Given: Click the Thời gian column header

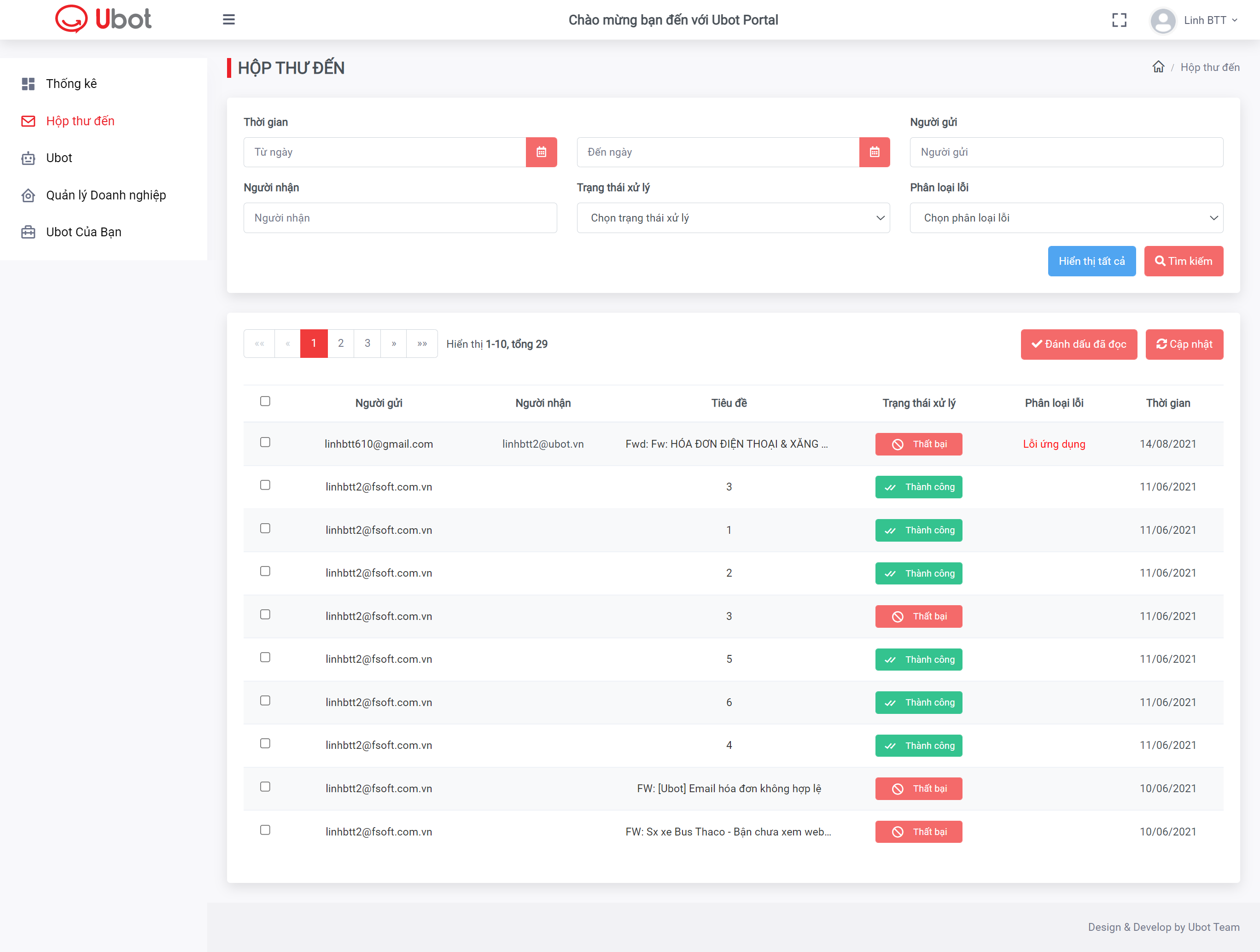Looking at the screenshot, I should coord(1168,403).
